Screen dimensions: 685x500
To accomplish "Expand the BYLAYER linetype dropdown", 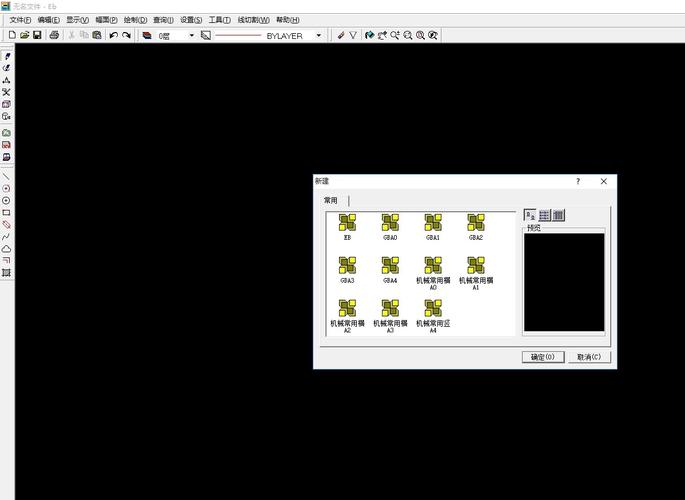I will pyautogui.click(x=318, y=35).
